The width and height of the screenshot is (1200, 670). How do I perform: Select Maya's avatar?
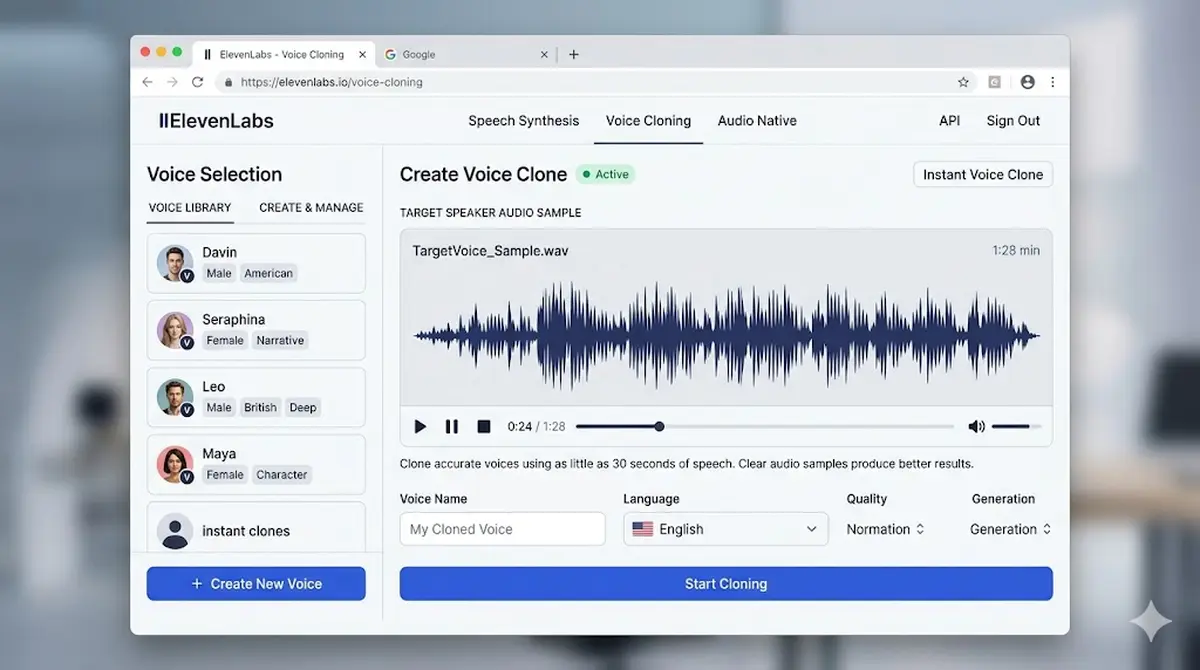(175, 464)
